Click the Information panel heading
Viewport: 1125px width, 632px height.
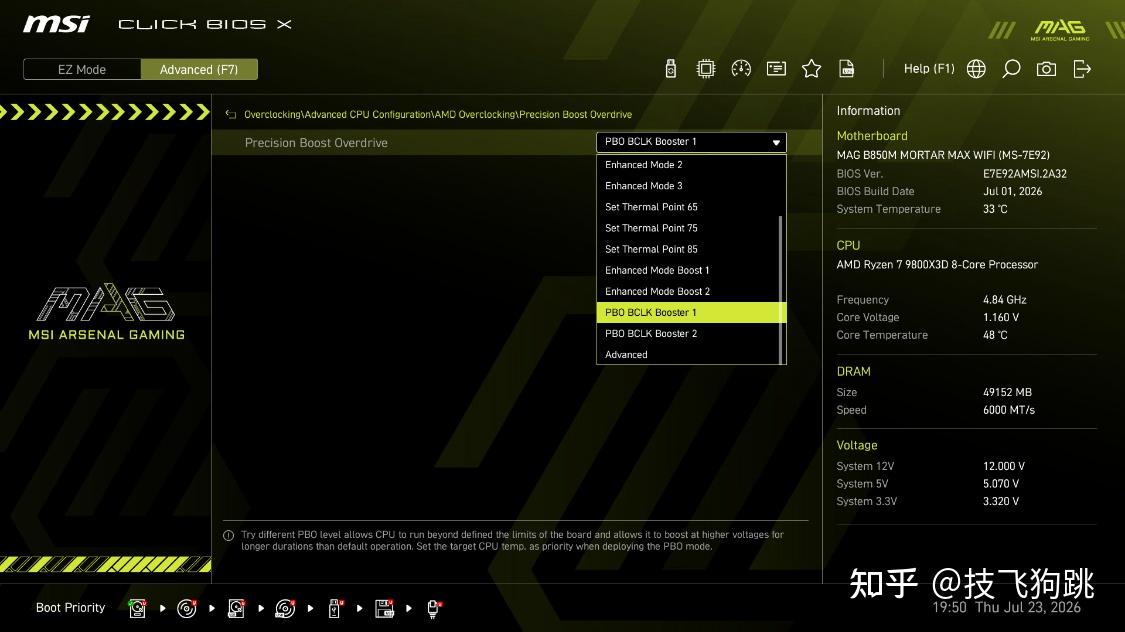(868, 110)
